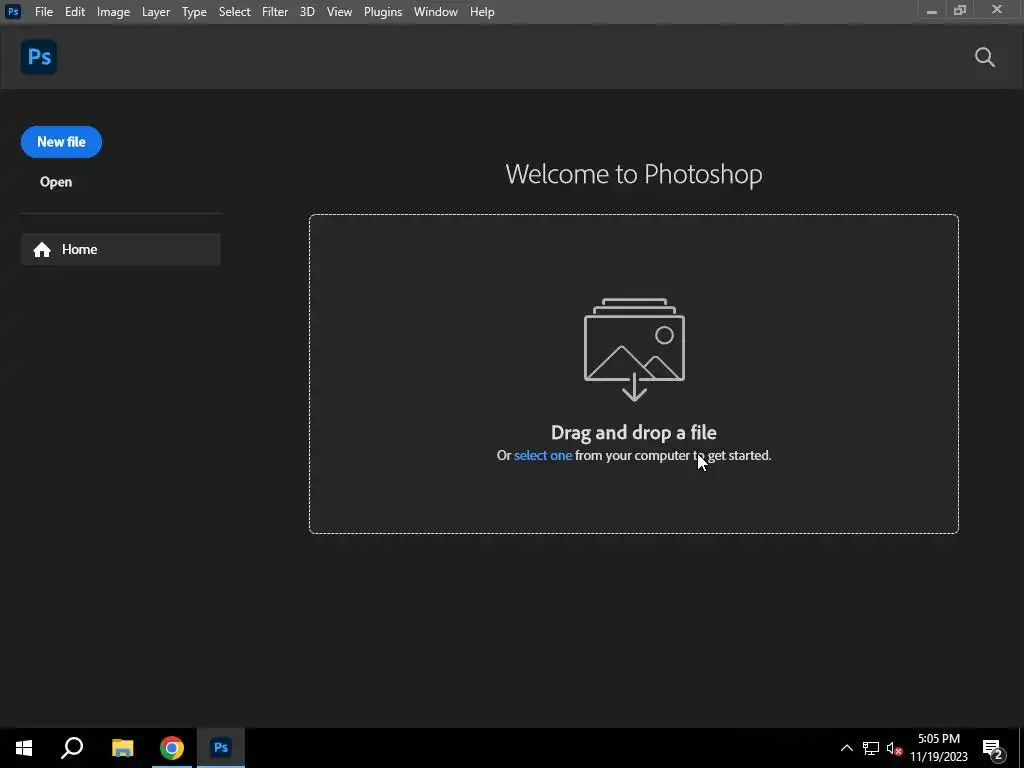Viewport: 1024px width, 768px height.
Task: Click the Open button in sidebar
Action: tap(56, 182)
